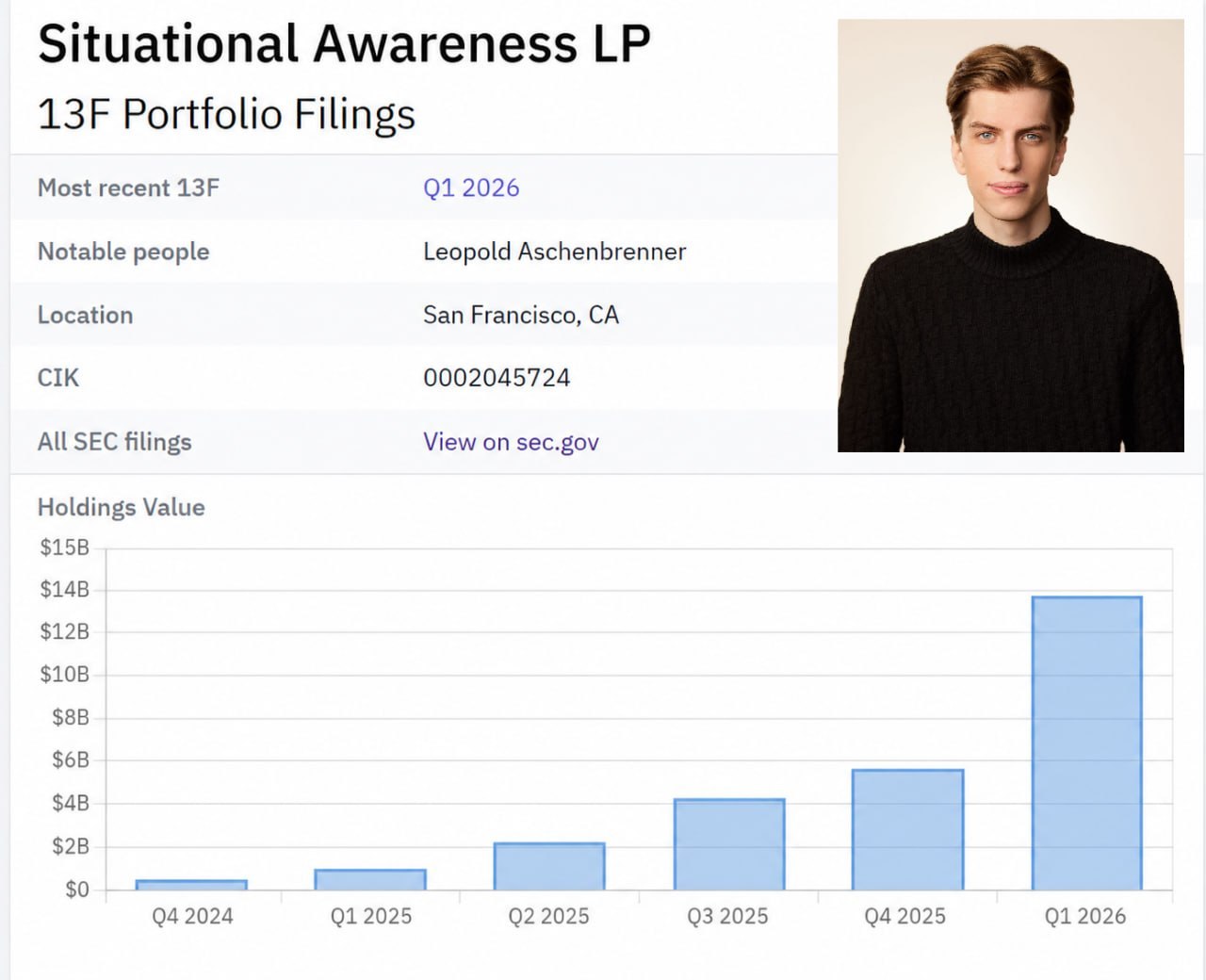The height and width of the screenshot is (980, 1206).
Task: Click the $12B y-axis label
Action: tap(64, 631)
